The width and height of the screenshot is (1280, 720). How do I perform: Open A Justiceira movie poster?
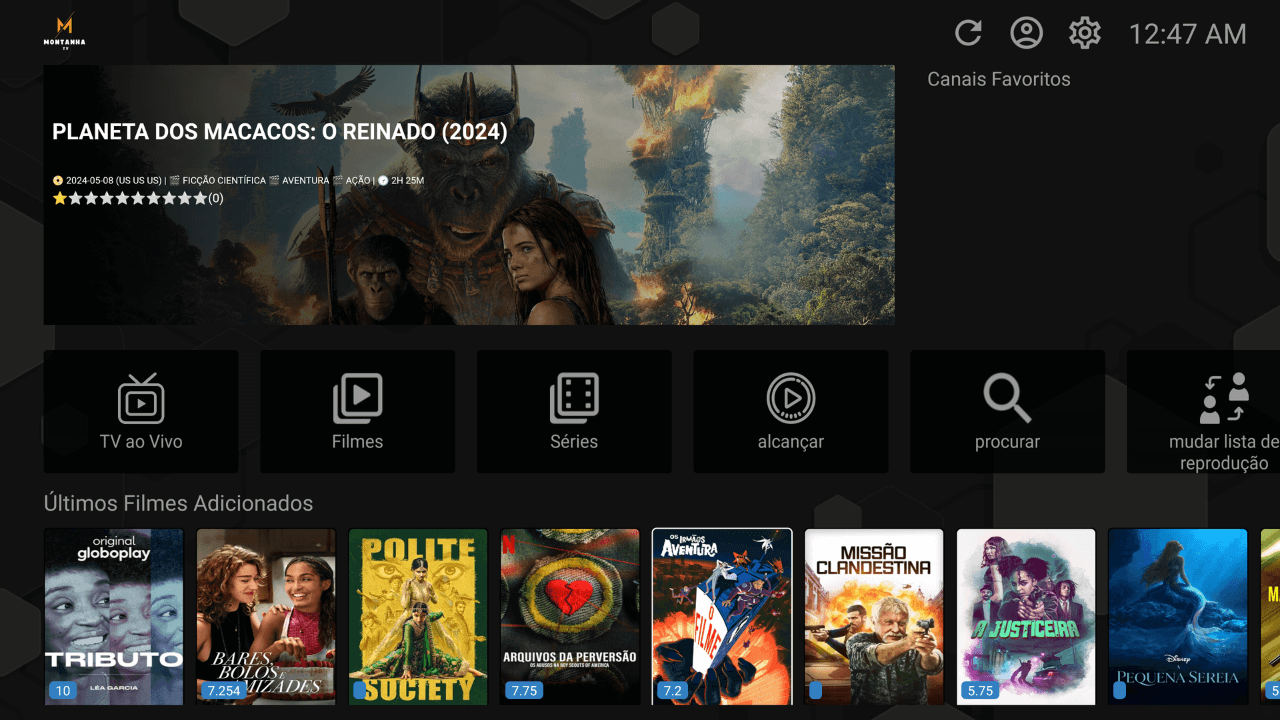click(1026, 617)
